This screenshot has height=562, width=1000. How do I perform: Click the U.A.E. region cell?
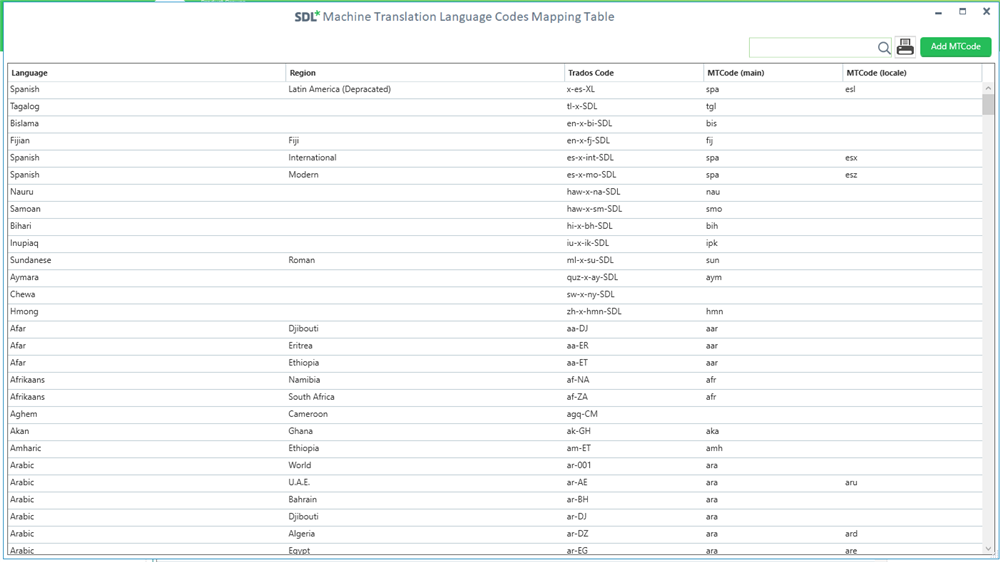[299, 483]
